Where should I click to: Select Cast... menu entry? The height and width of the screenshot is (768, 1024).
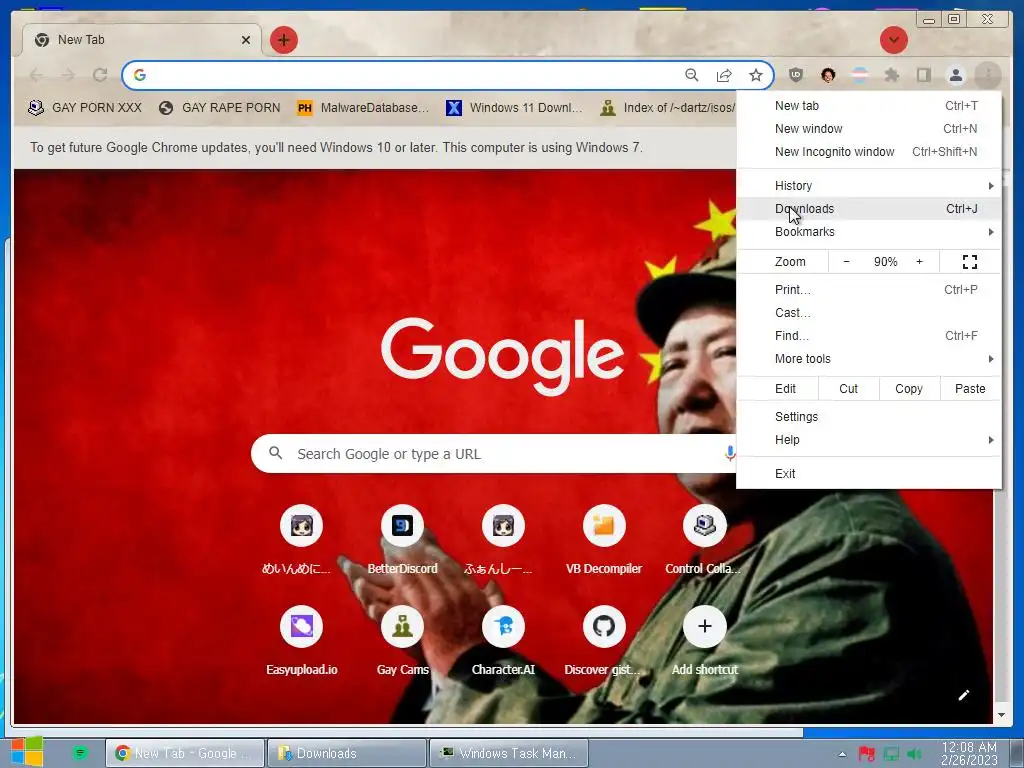[869, 313]
